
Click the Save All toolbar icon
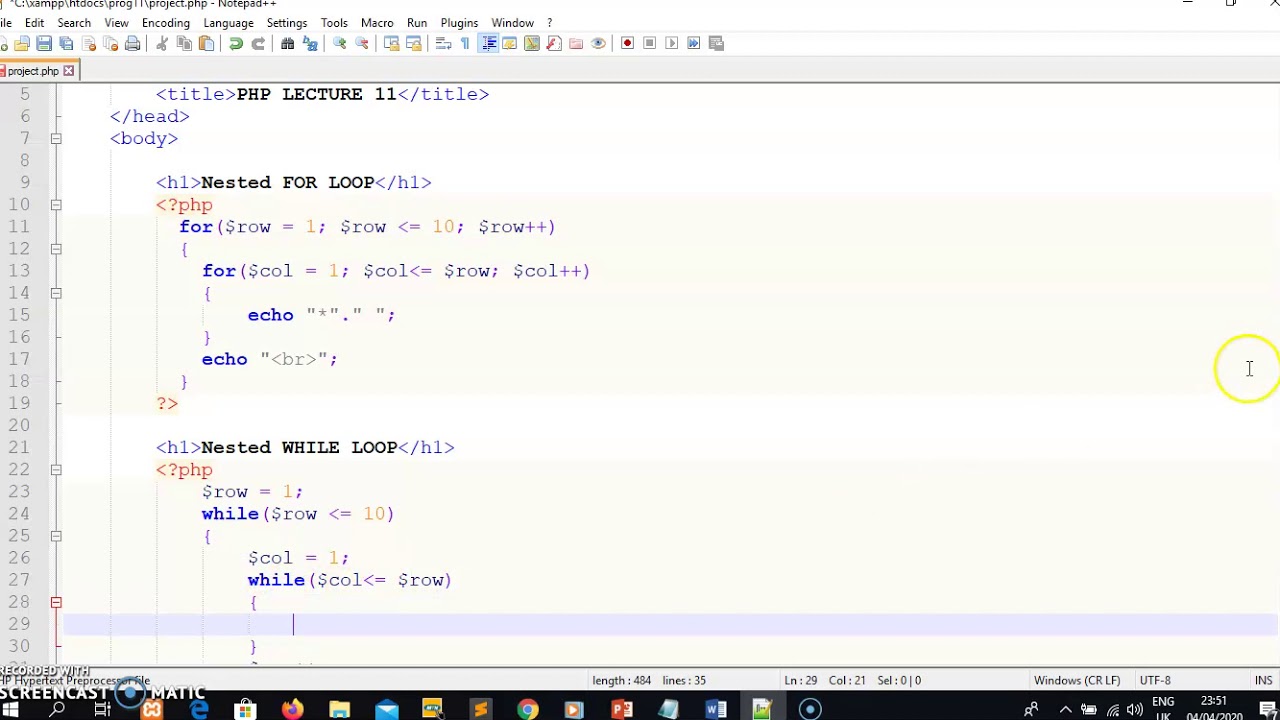(x=66, y=43)
